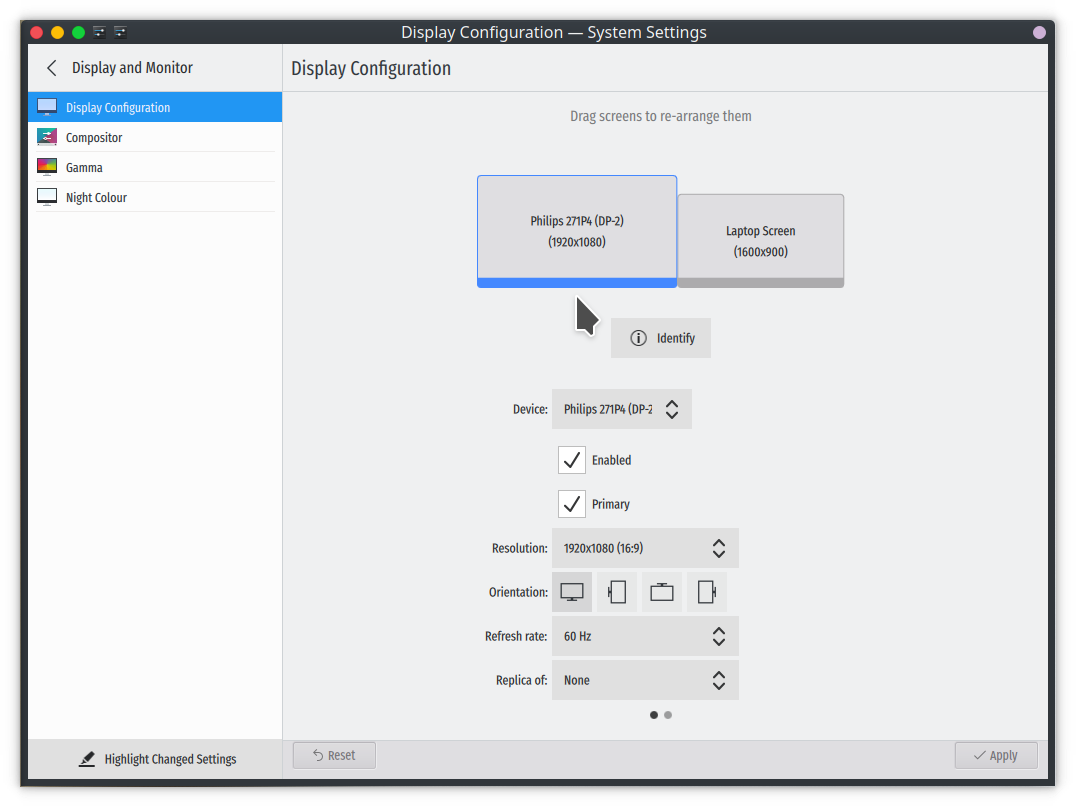Open the Refresh rate dropdown
The image size is (1076, 807).
tap(645, 636)
